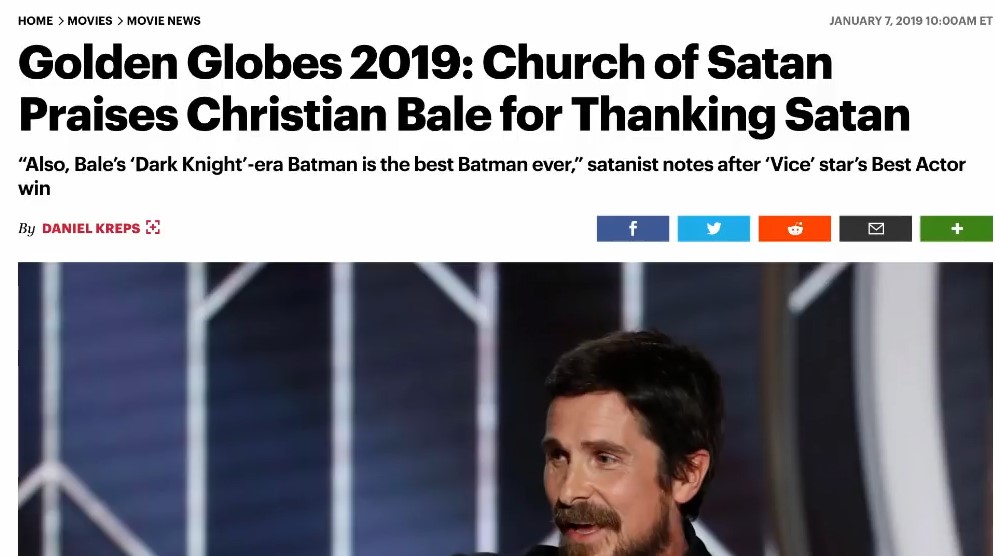Click the word "win" ending the subheadline
This screenshot has height=556, width=995.
[34, 188]
